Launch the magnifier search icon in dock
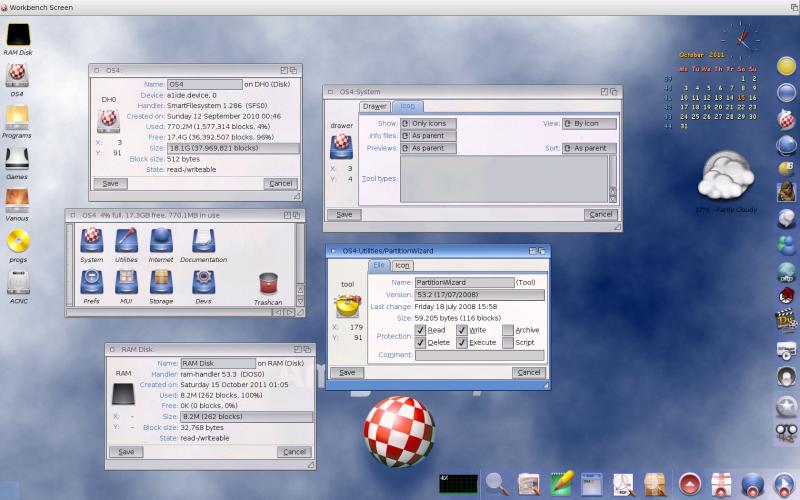The image size is (800, 500). point(497,483)
